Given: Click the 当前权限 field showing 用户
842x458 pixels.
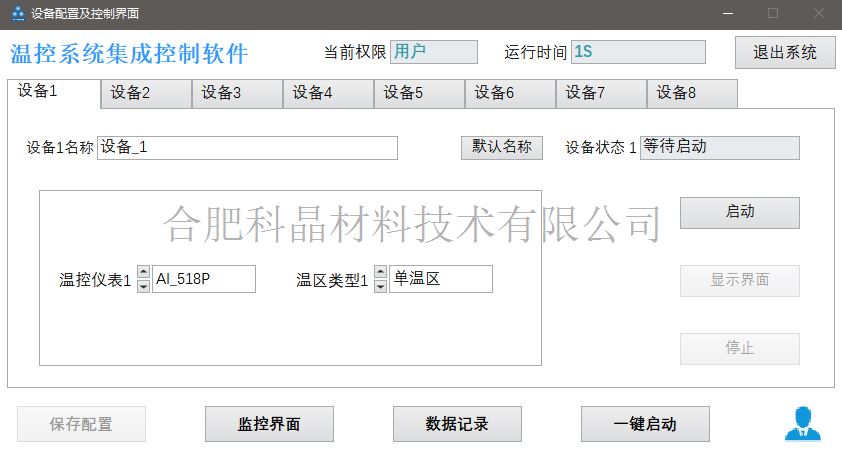Looking at the screenshot, I should (433, 52).
